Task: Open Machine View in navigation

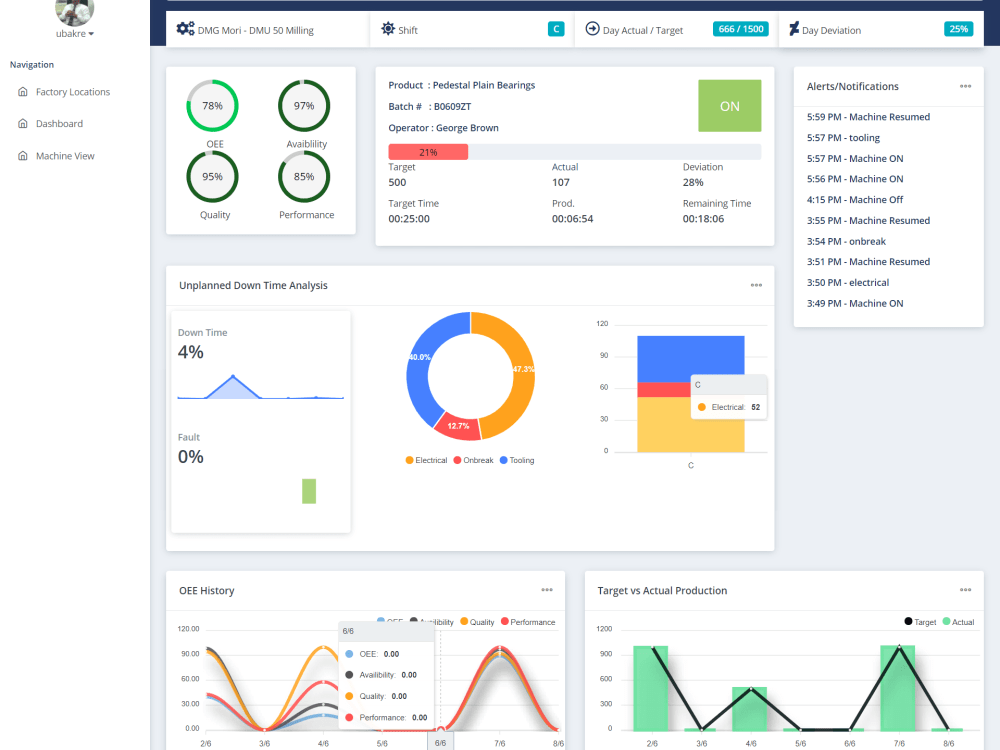Action: (x=65, y=156)
